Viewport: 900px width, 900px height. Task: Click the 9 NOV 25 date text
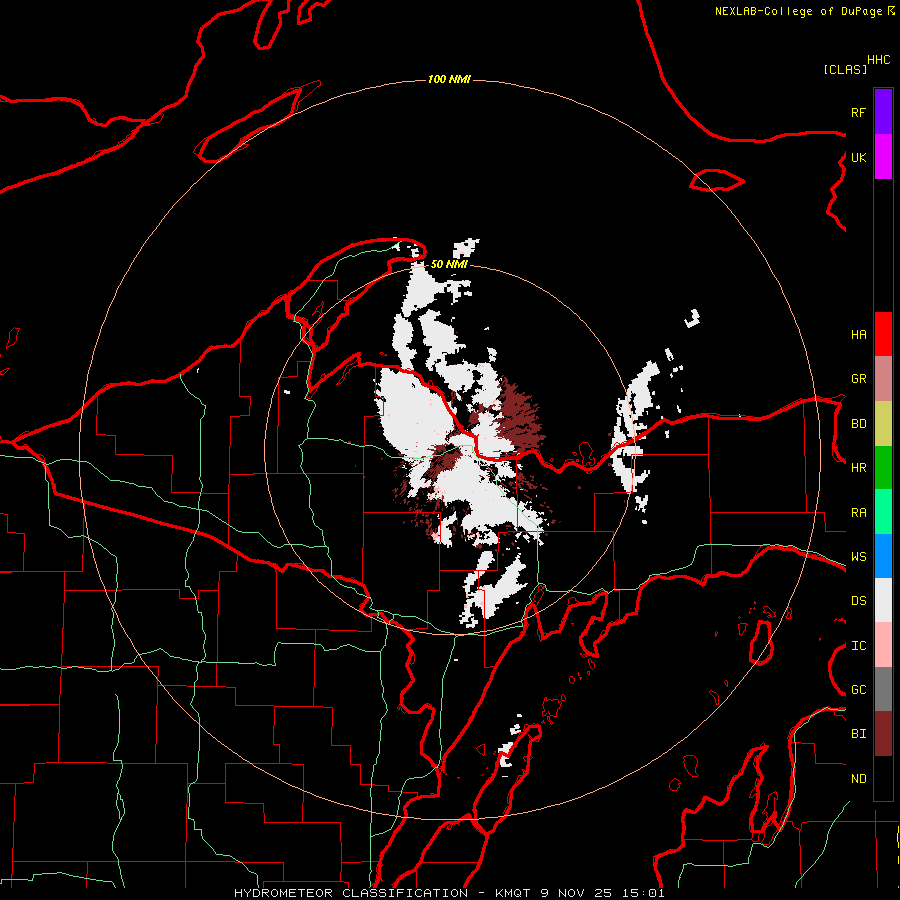coord(578,893)
